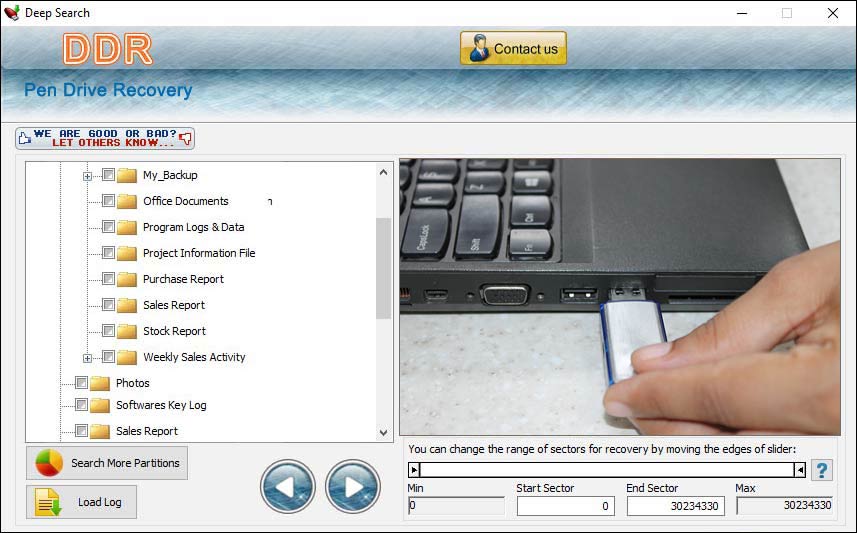The image size is (857, 533).
Task: Check the Project Information File checkbox
Action: 108,253
